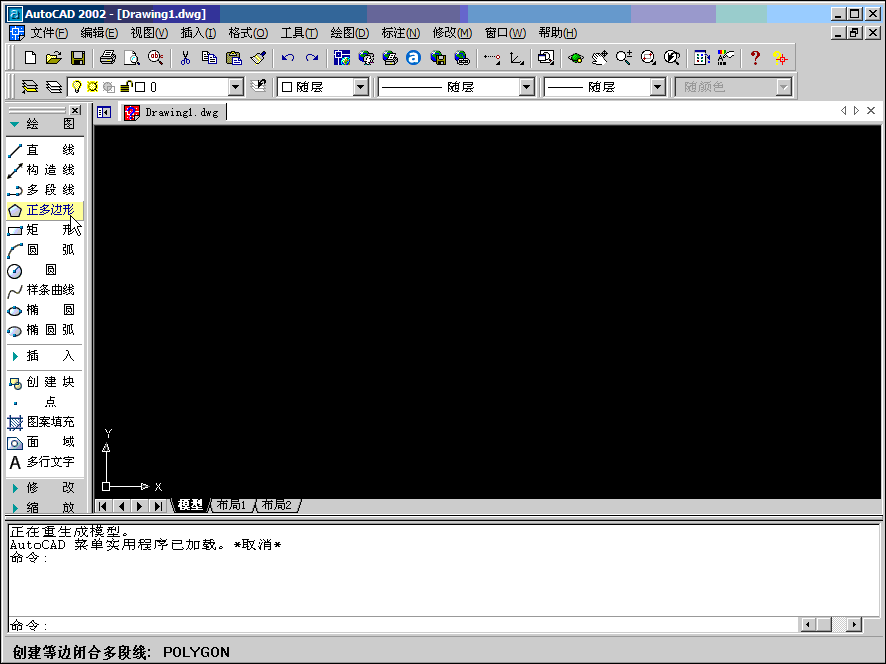
Task: Toggle the layer lock padlock icon
Action: [125, 88]
